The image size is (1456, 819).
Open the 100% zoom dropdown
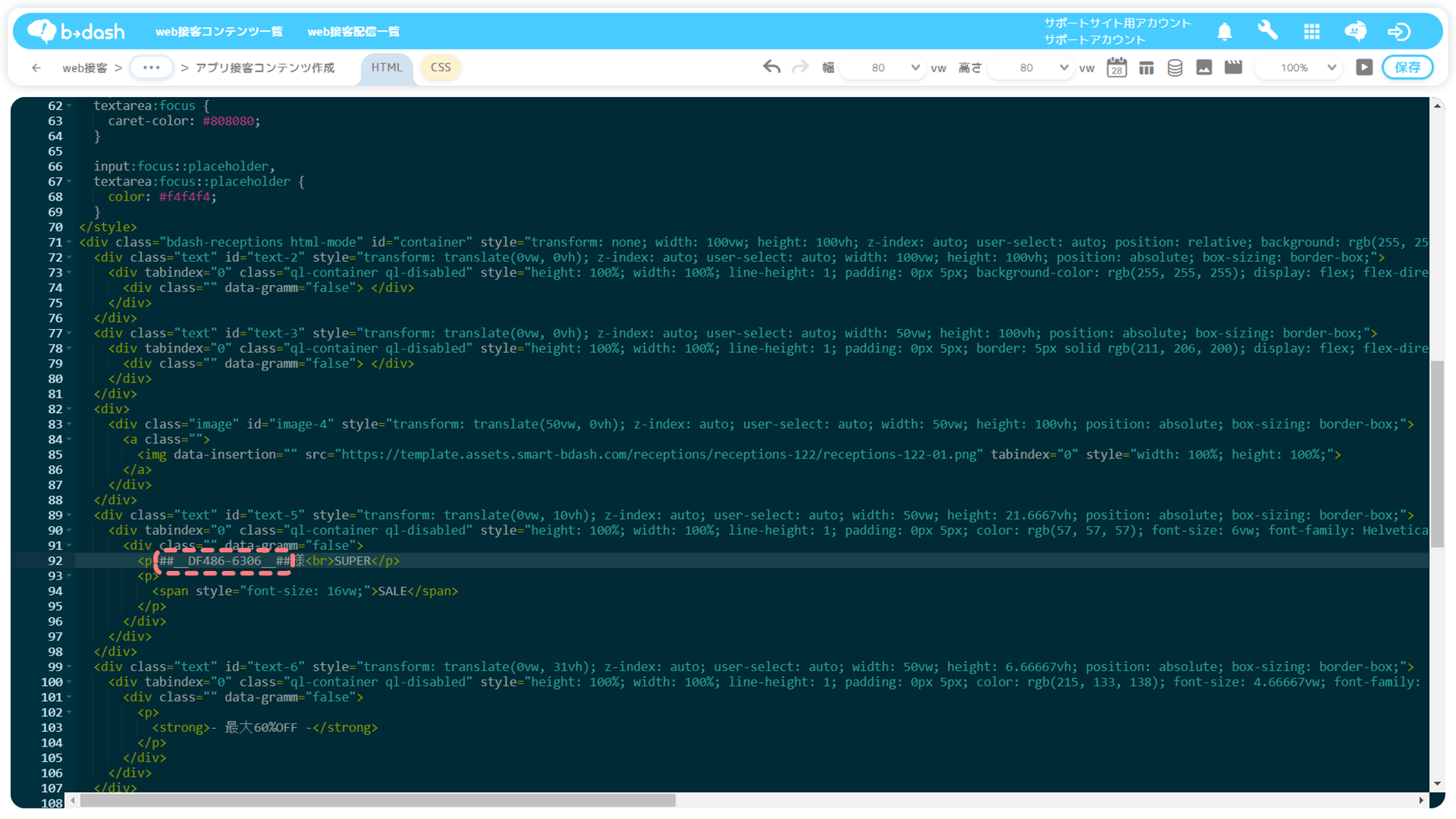1299,68
